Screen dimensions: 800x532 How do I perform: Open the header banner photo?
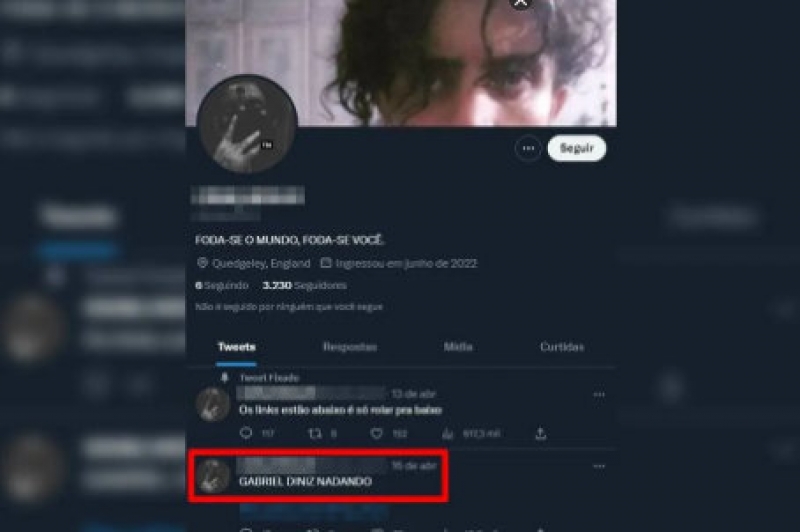click(401, 62)
